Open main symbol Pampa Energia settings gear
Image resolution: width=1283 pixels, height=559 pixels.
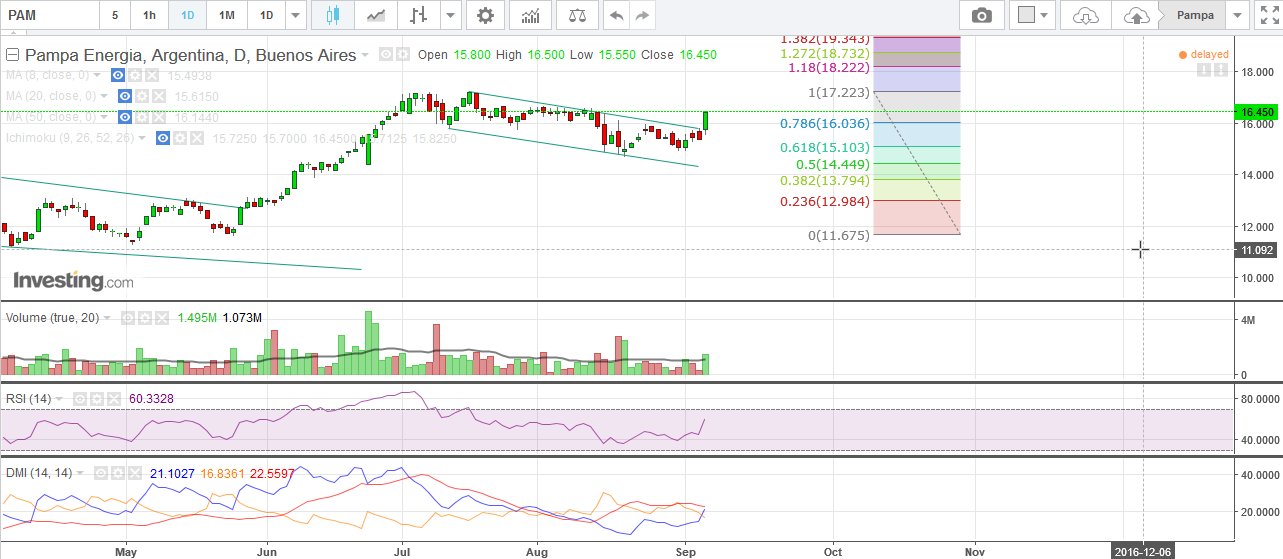click(401, 55)
